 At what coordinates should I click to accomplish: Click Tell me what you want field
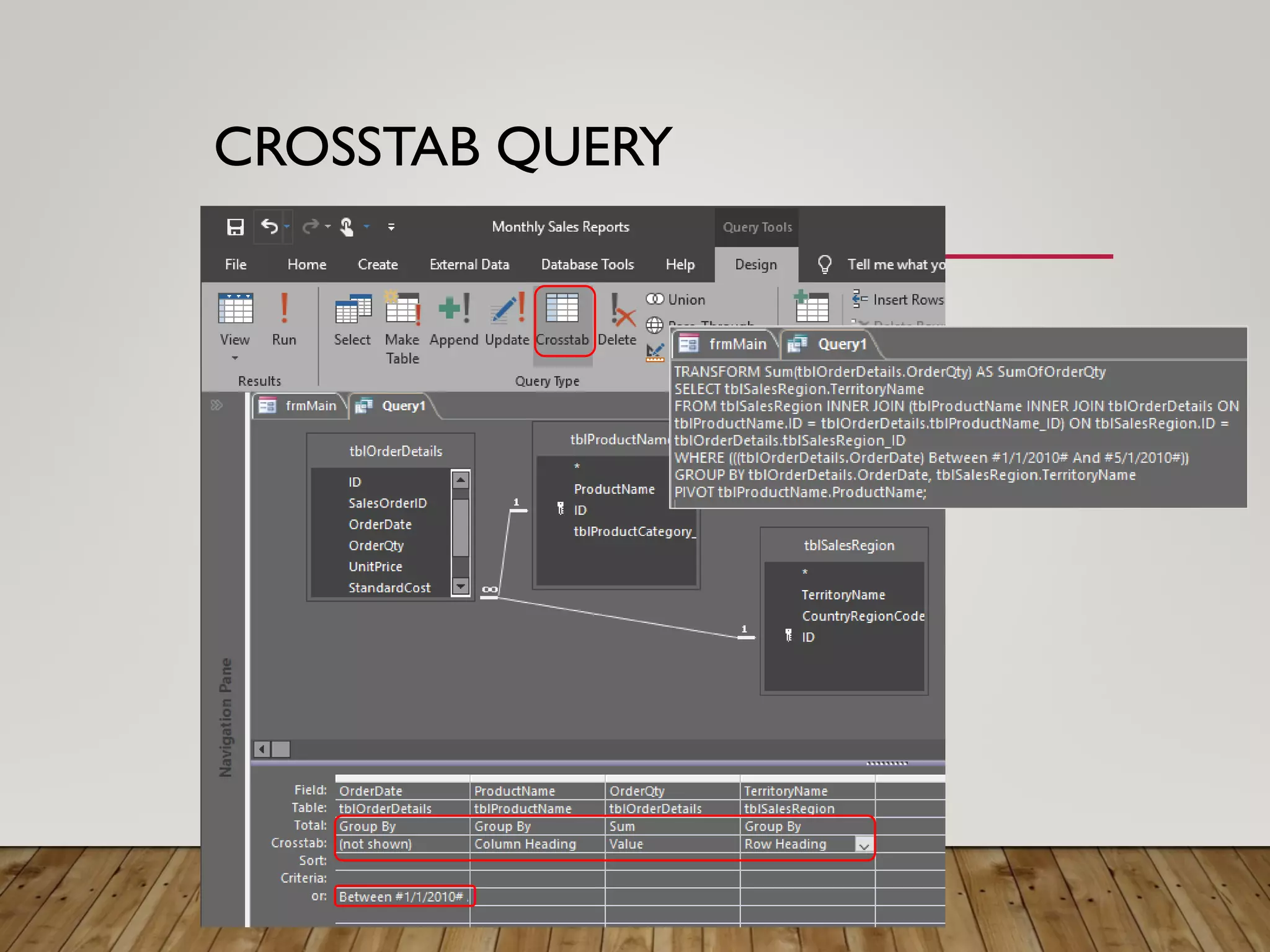(x=896, y=265)
